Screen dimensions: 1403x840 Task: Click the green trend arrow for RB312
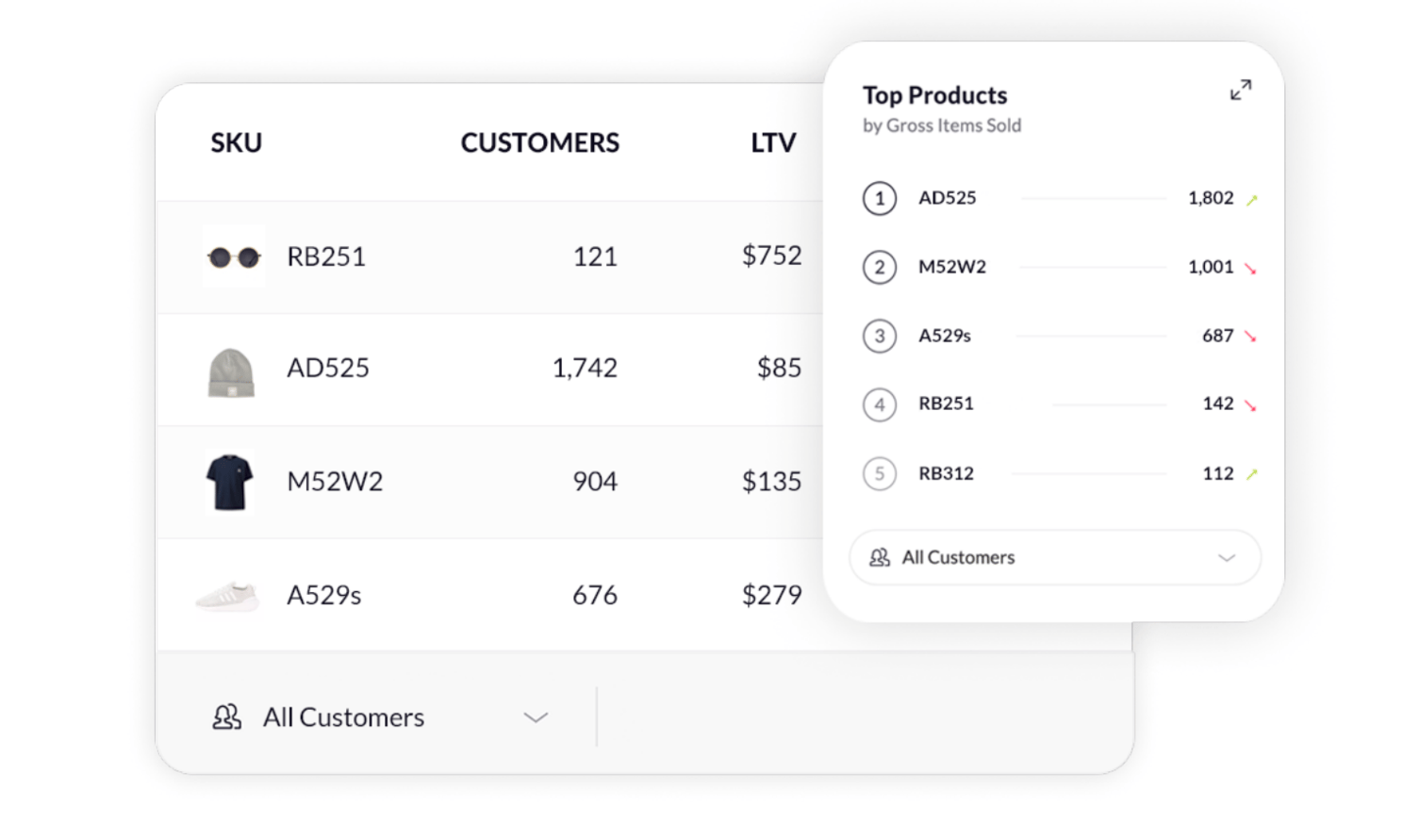tap(1251, 474)
